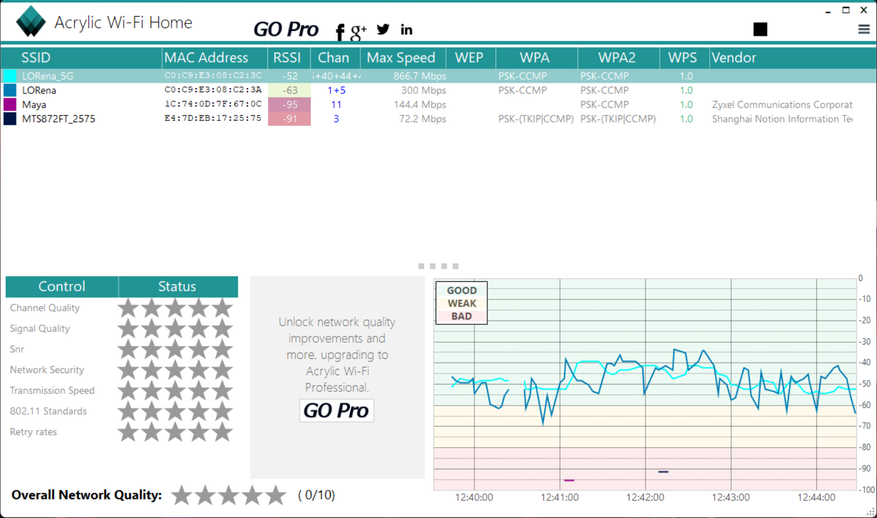Click Shanghai Notion Information vendor cell
Image resolution: width=877 pixels, height=518 pixels.
pos(782,119)
